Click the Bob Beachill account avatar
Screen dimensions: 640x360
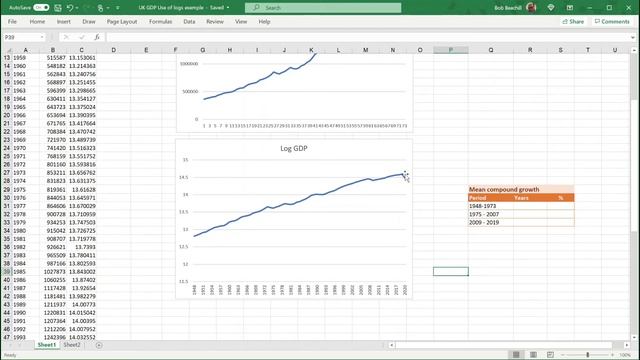click(531, 7)
